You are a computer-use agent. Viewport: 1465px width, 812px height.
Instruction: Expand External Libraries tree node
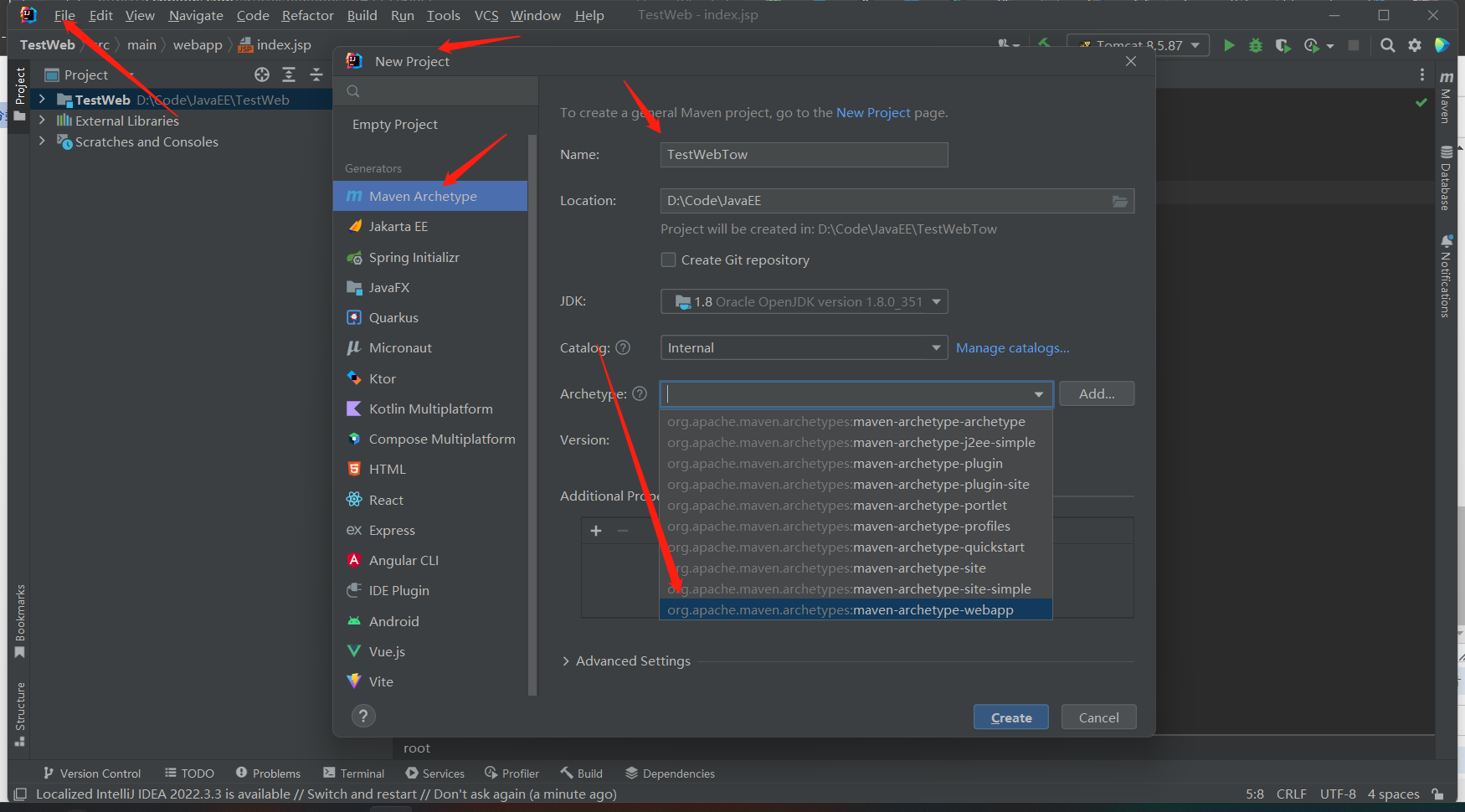pyautogui.click(x=42, y=121)
